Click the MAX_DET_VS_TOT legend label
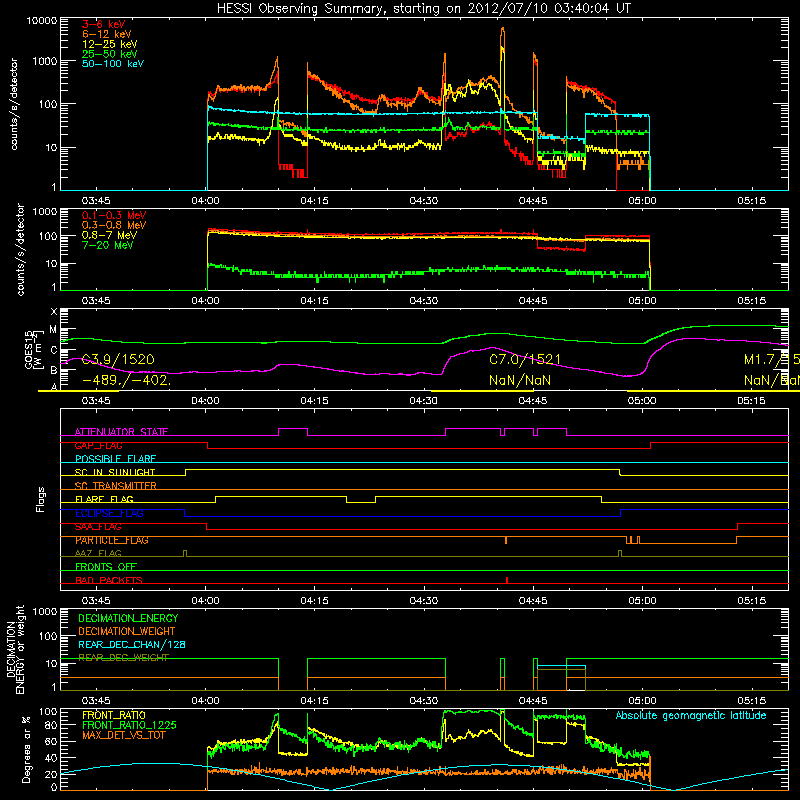Viewport: 800px width, 800px height. (x=123, y=735)
